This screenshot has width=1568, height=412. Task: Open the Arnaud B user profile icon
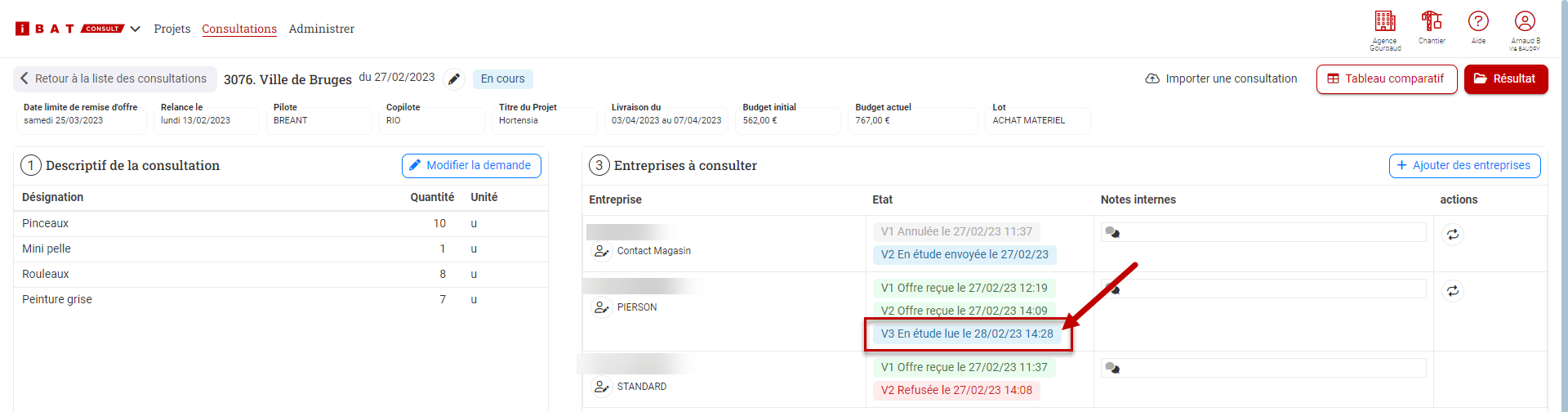pyautogui.click(x=1525, y=22)
